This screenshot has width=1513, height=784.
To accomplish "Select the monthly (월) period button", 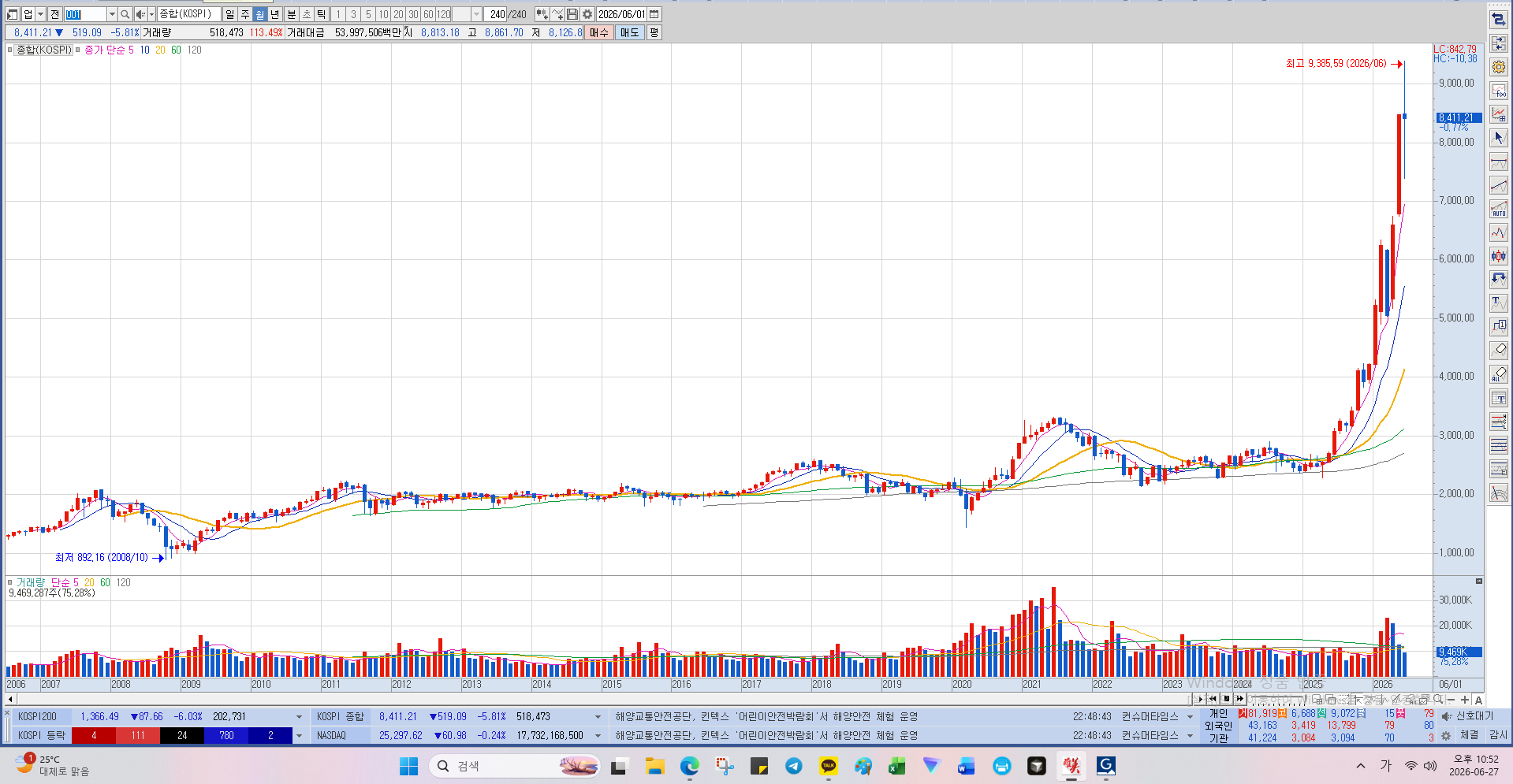I will pos(259,14).
